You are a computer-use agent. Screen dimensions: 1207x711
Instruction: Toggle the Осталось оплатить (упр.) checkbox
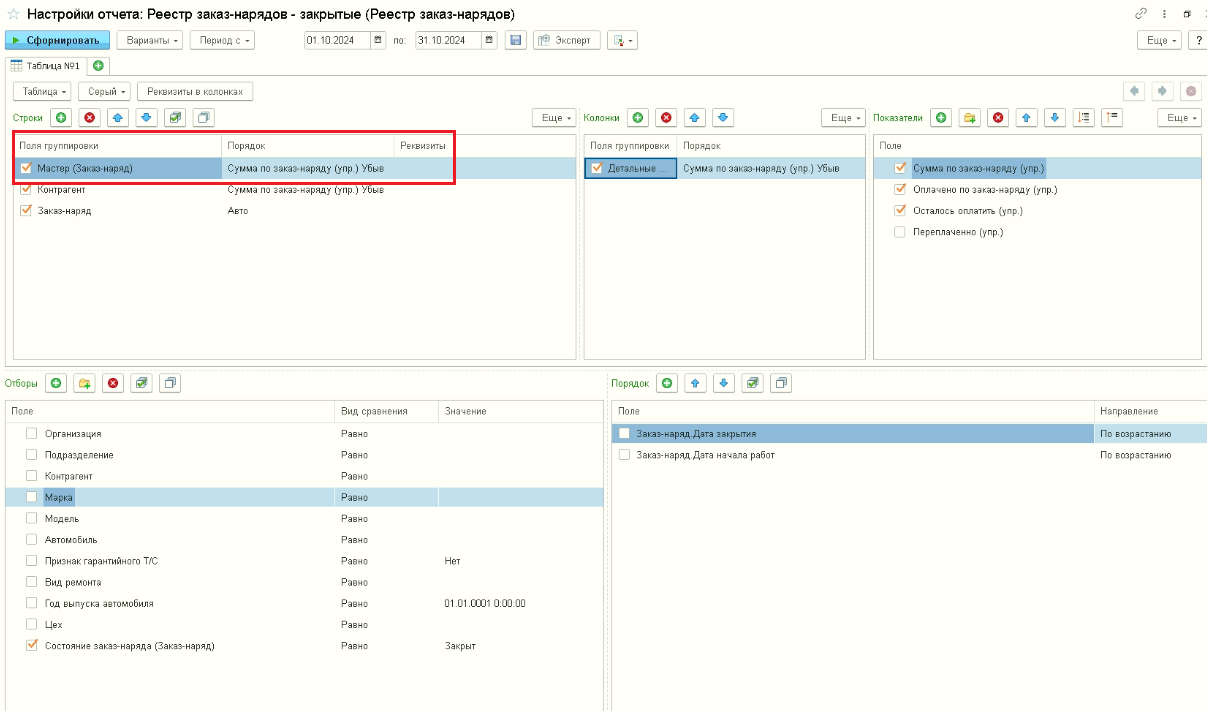(x=900, y=210)
